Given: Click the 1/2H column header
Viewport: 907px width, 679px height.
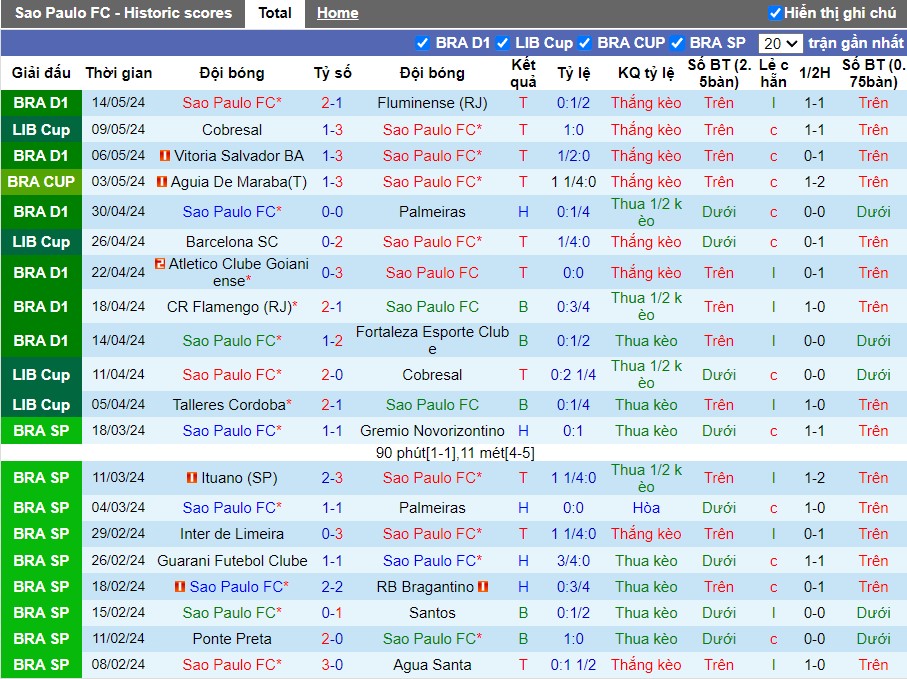Looking at the screenshot, I should [x=814, y=73].
